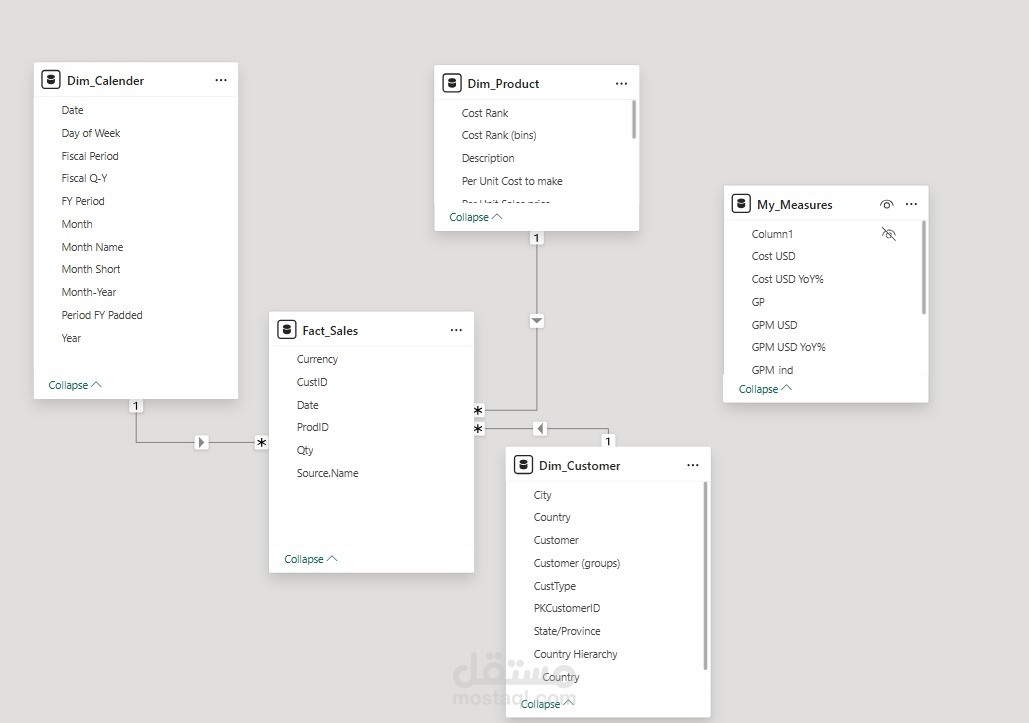The image size is (1029, 723).
Task: Click the My_Measures table icon
Action: tap(741, 204)
